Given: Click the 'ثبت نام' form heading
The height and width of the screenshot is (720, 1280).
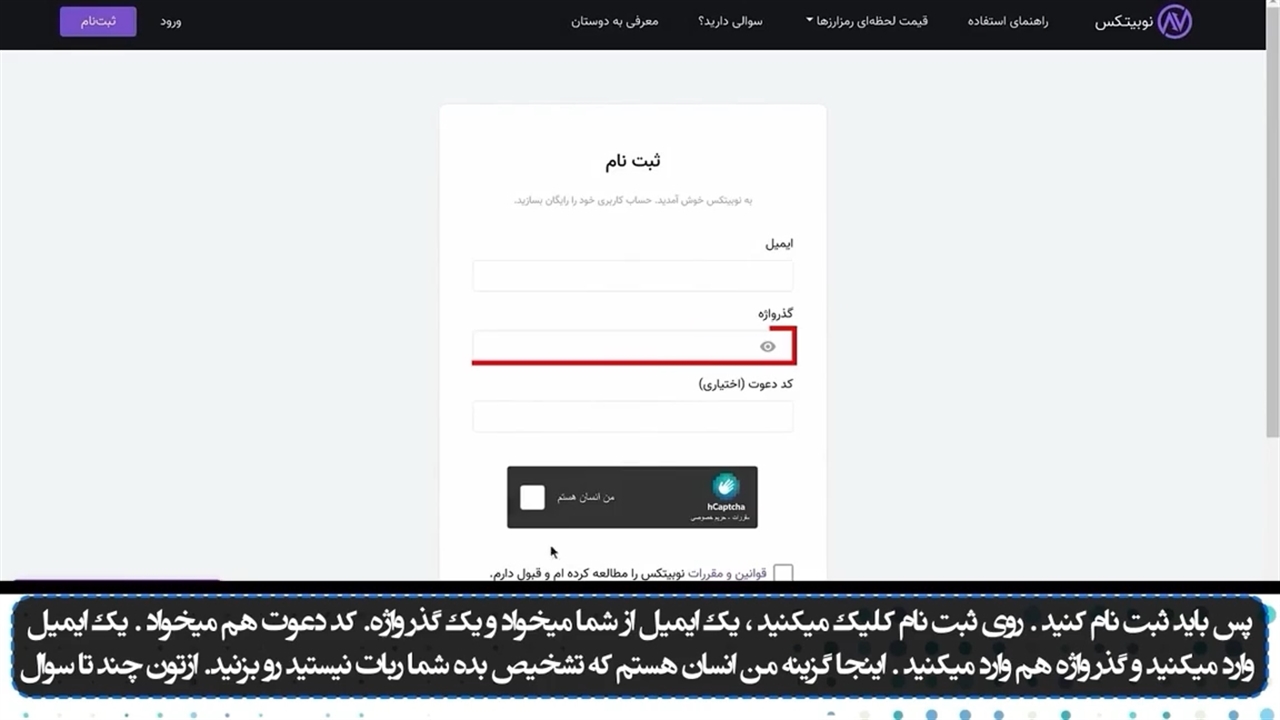Looking at the screenshot, I should [632, 161].
